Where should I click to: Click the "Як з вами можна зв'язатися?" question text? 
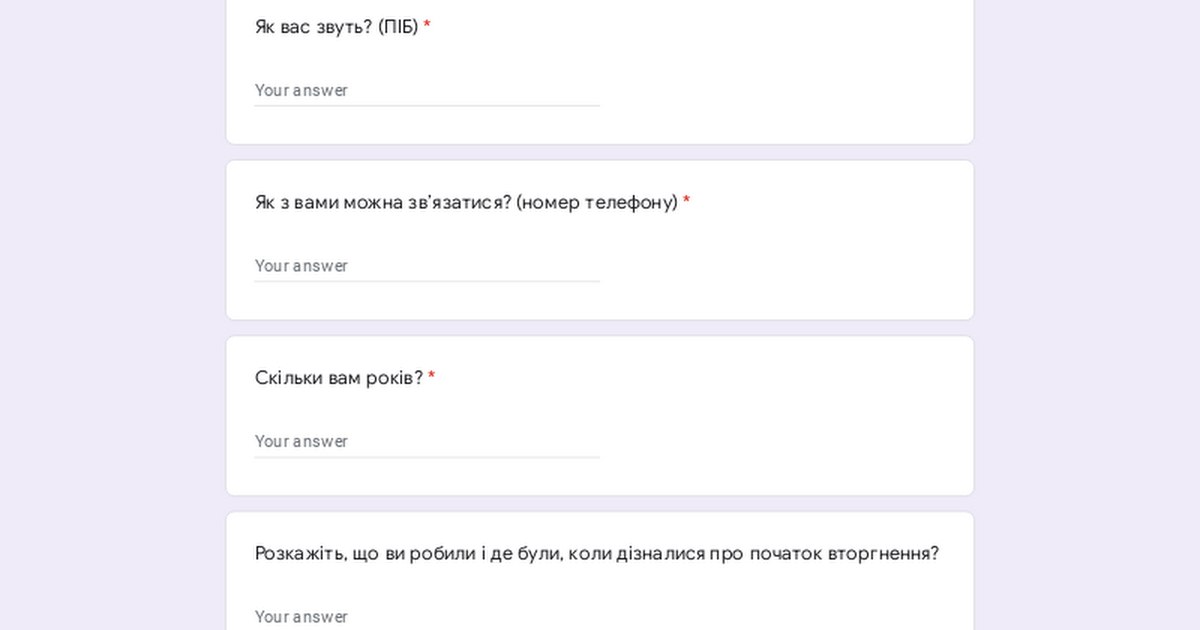click(384, 203)
